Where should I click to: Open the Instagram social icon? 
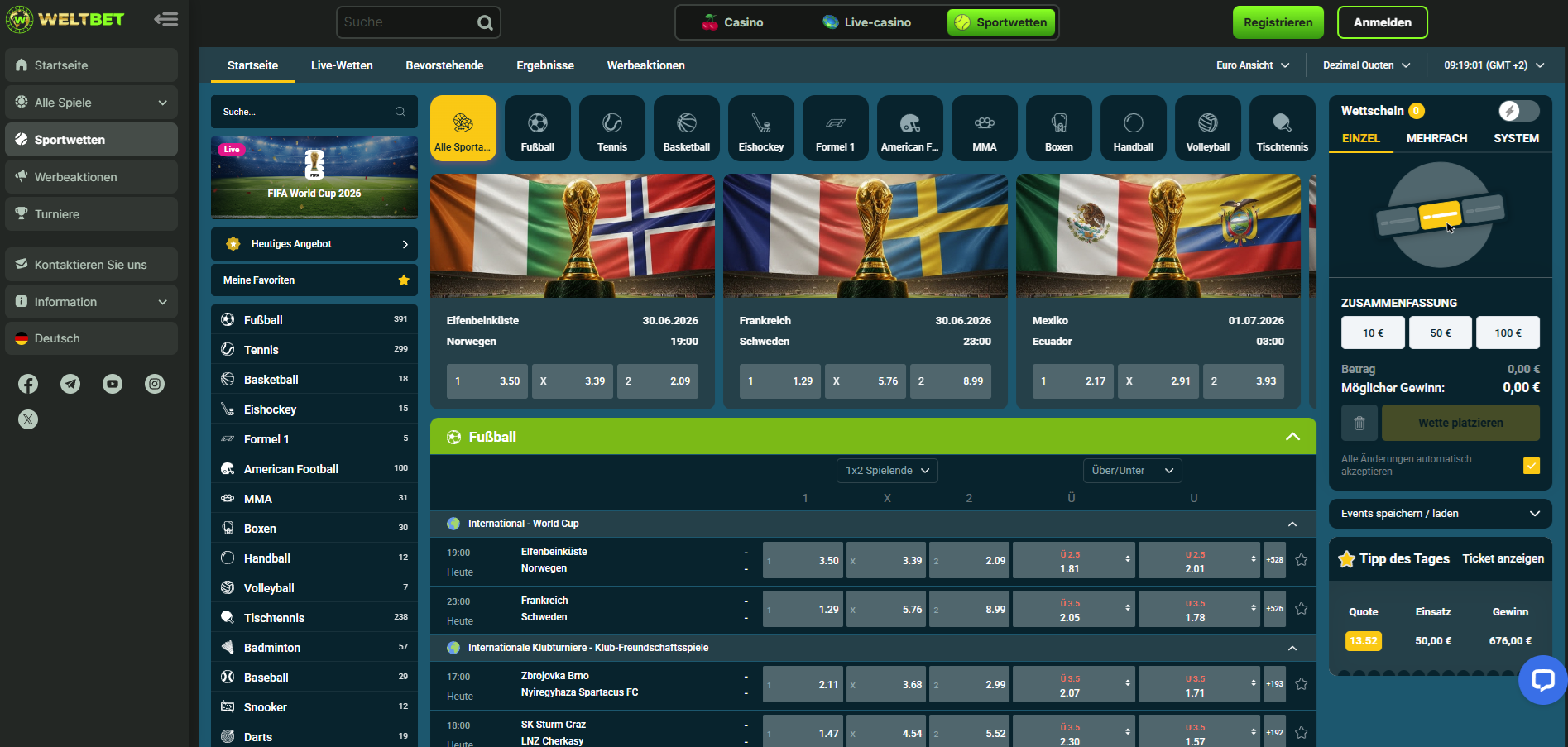coord(155,384)
